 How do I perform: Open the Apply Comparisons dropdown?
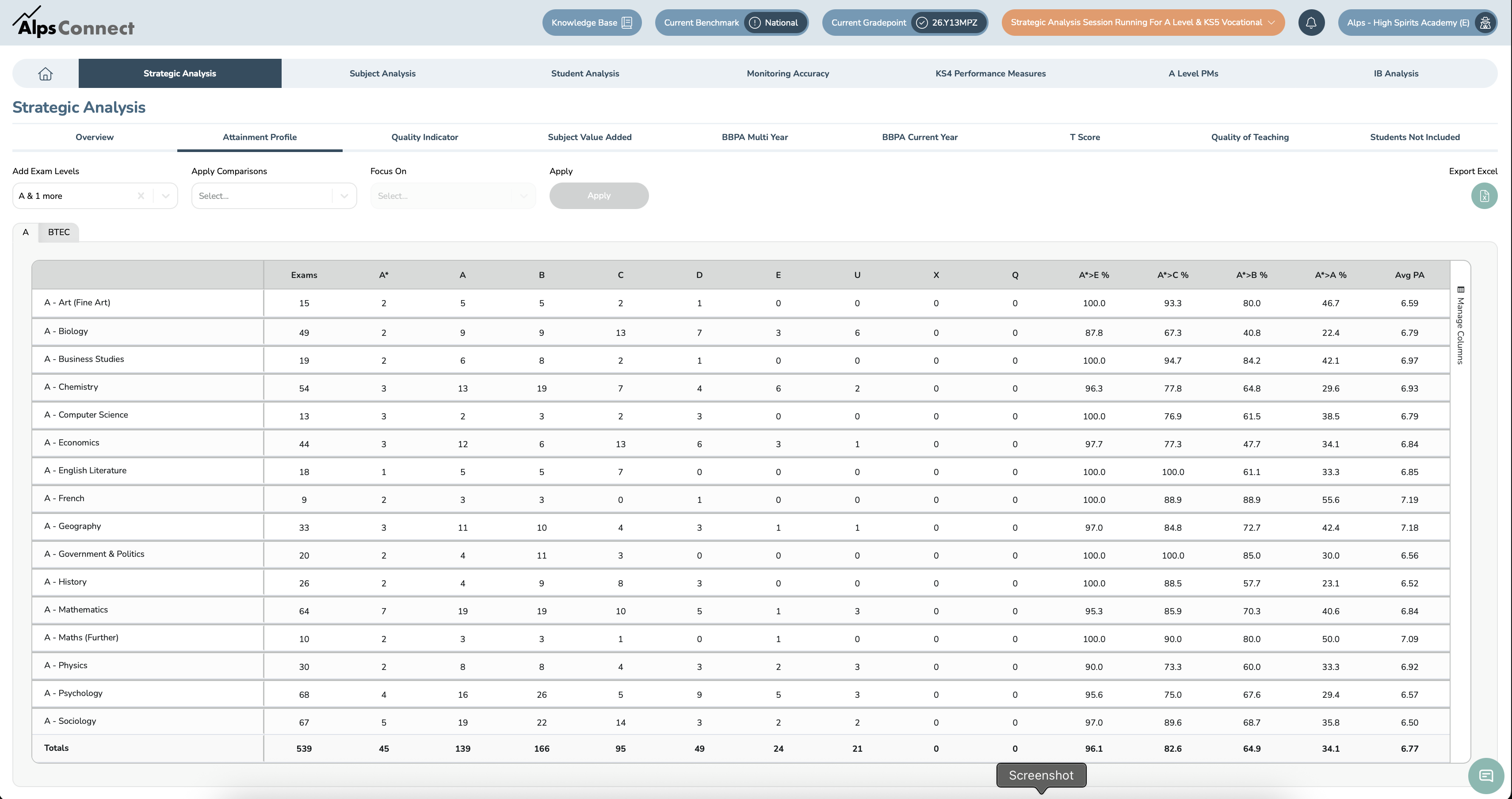(274, 196)
